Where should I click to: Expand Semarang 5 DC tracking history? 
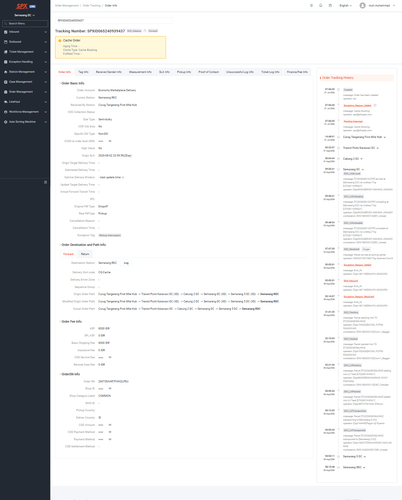pos(365,457)
